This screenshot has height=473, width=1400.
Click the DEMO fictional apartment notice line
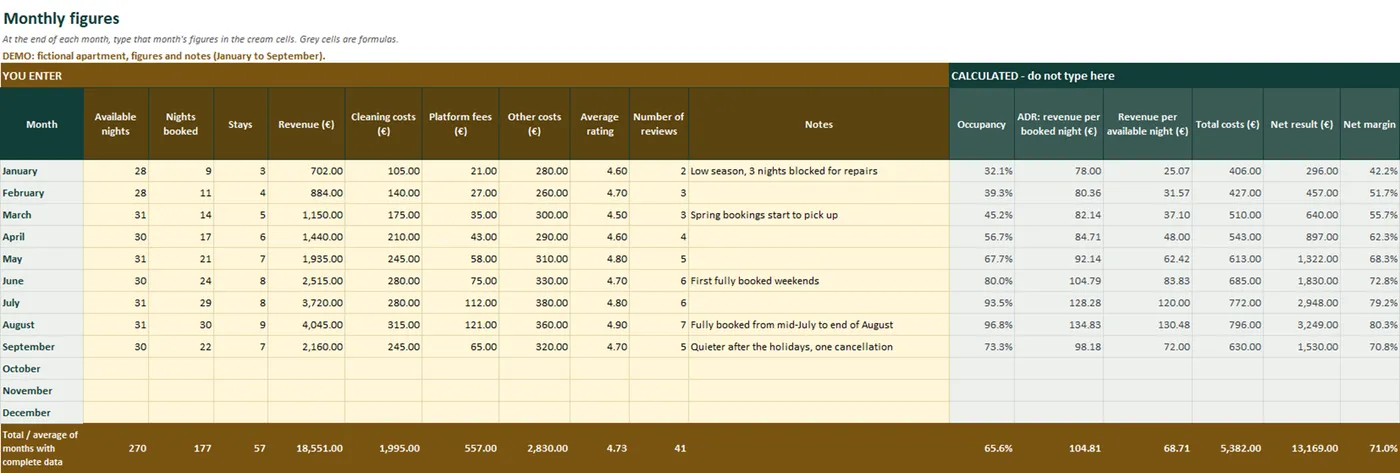164,56
